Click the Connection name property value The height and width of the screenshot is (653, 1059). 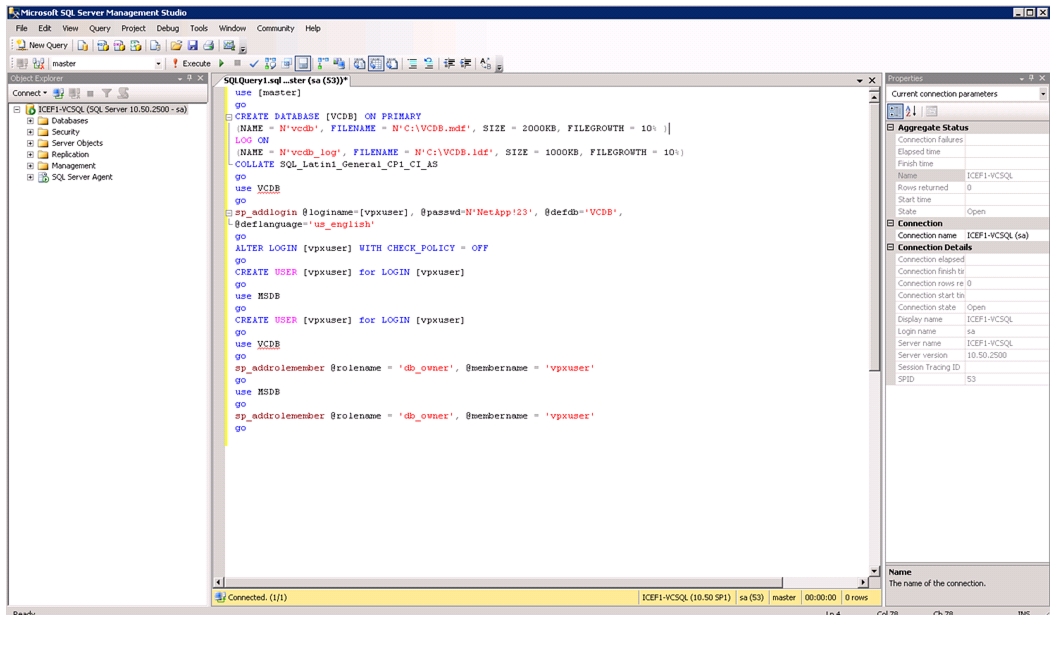1006,236
